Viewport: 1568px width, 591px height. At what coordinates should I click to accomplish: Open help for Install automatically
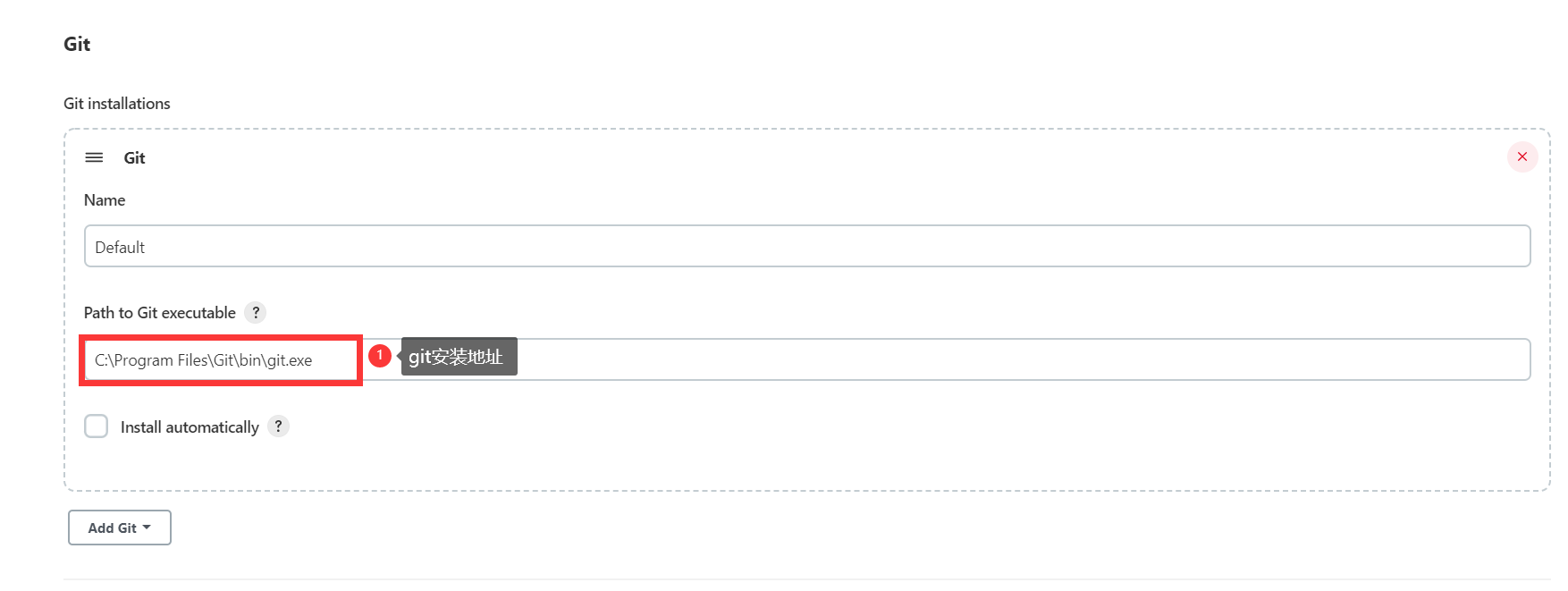278,426
